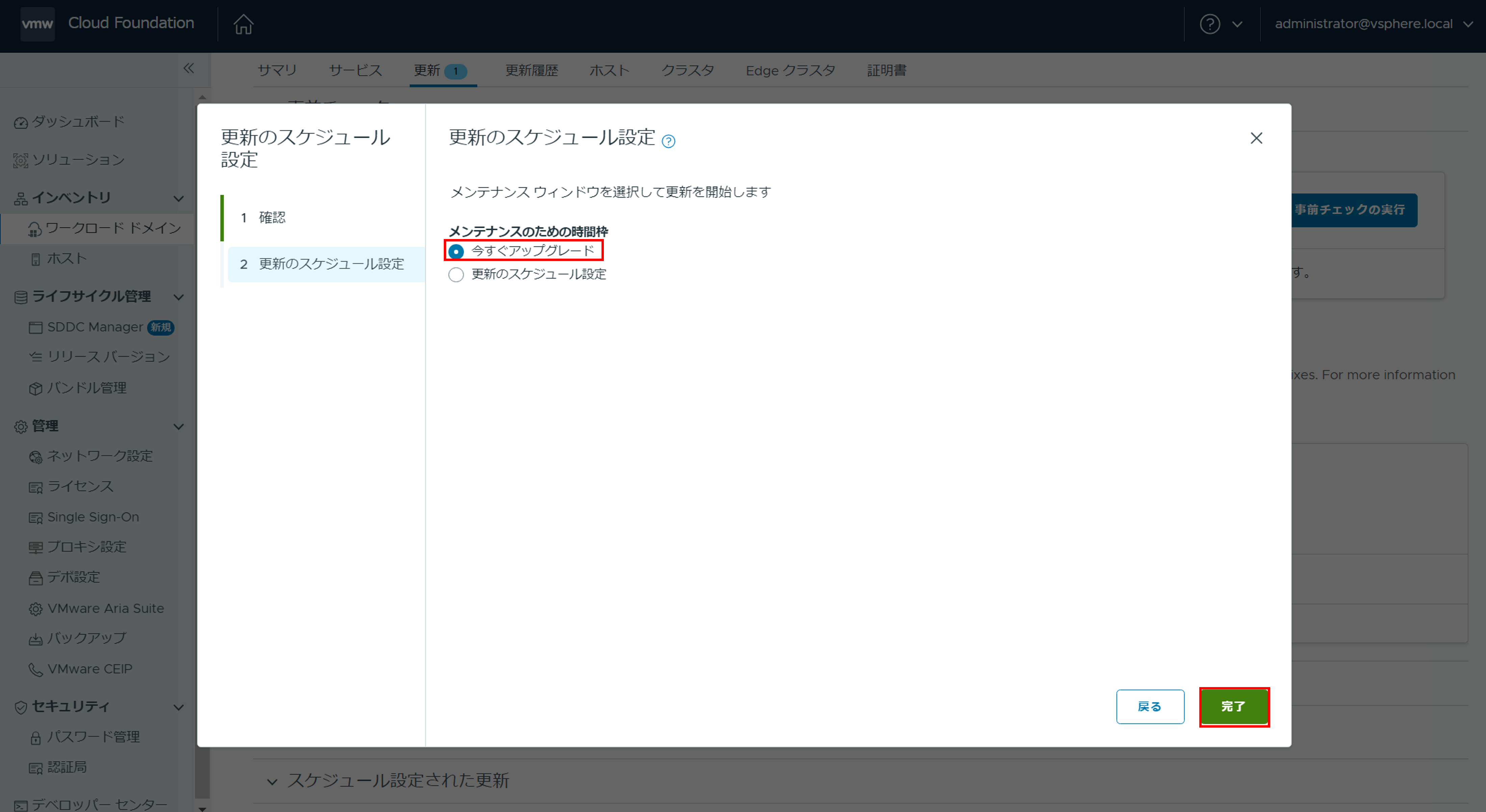This screenshot has height=812, width=1486.
Task: Select 今すぐアップグレード radio button
Action: (x=456, y=252)
